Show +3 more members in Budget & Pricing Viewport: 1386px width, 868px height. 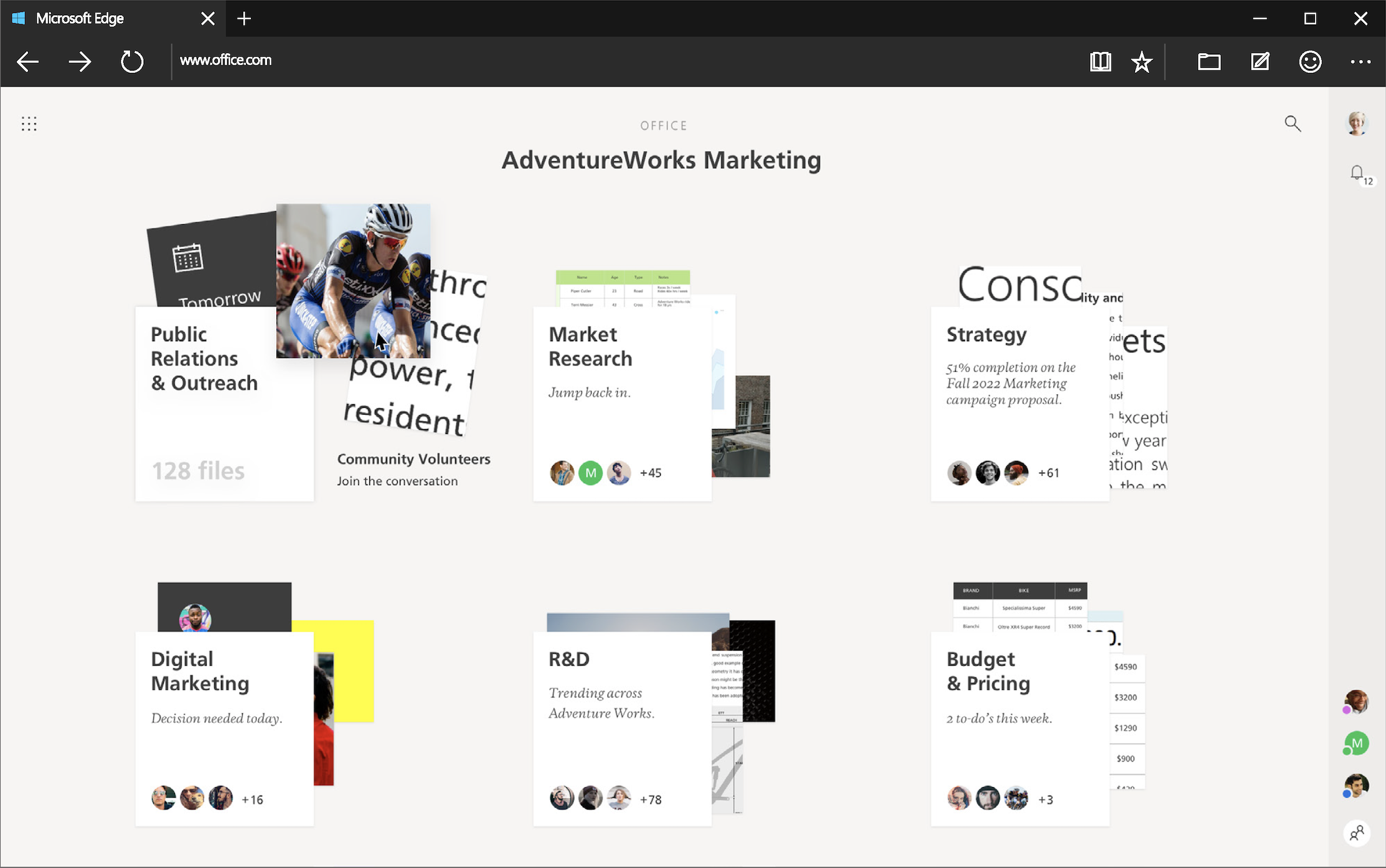(x=1045, y=800)
